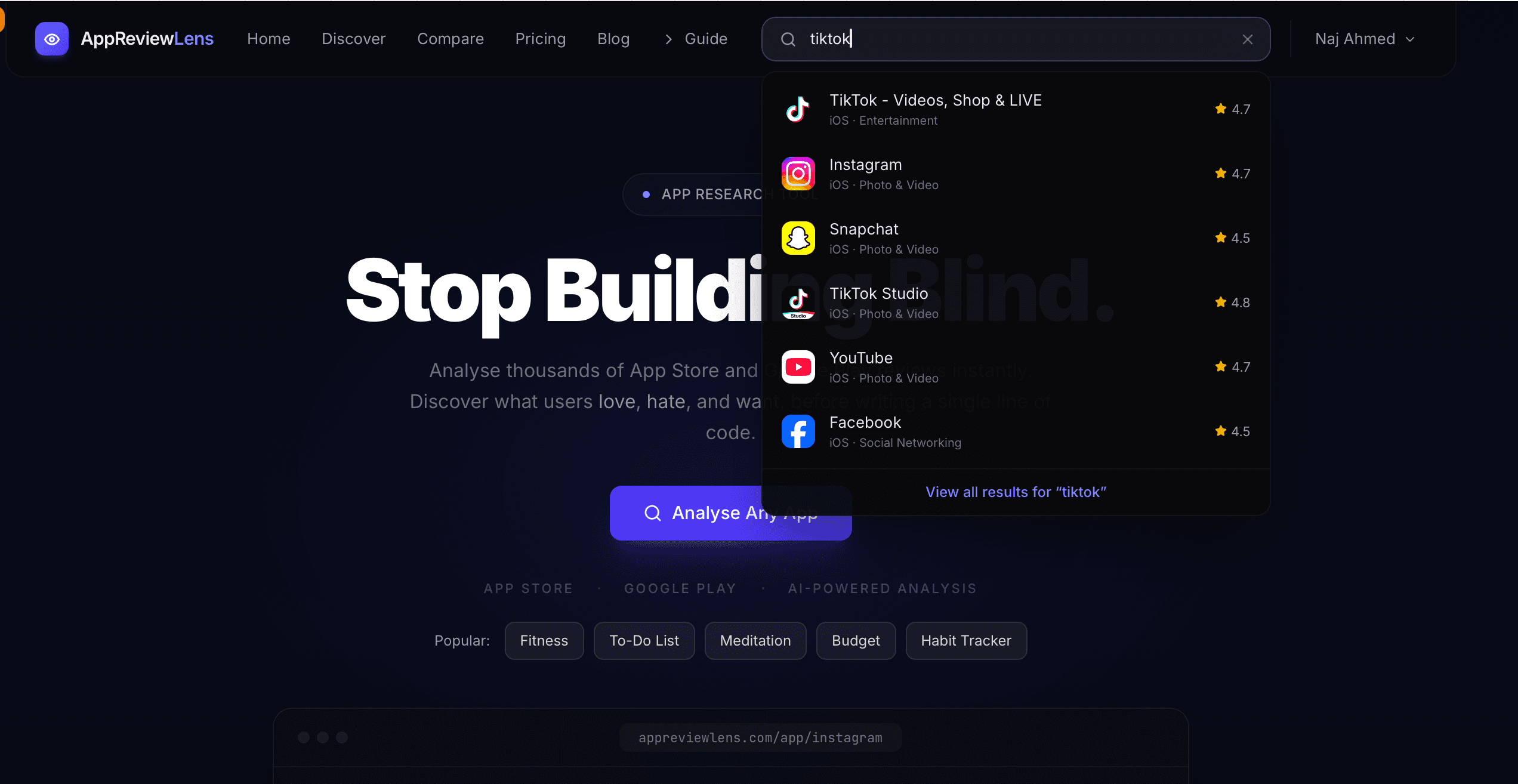Click the AppReviewLens eye logo icon
The height and width of the screenshot is (784, 1518).
tap(52, 39)
